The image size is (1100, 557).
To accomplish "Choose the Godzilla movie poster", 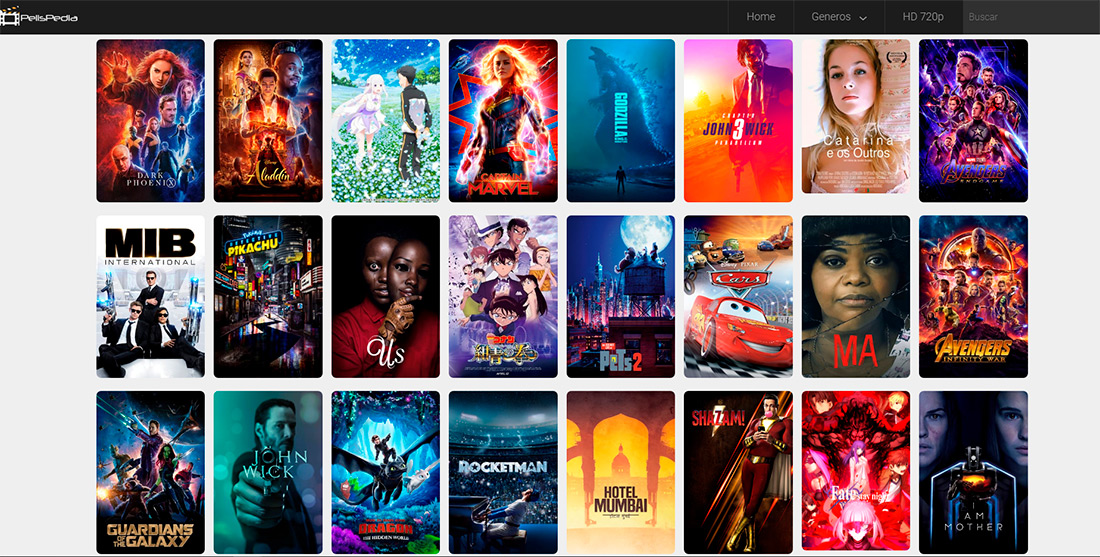I will (x=620, y=120).
